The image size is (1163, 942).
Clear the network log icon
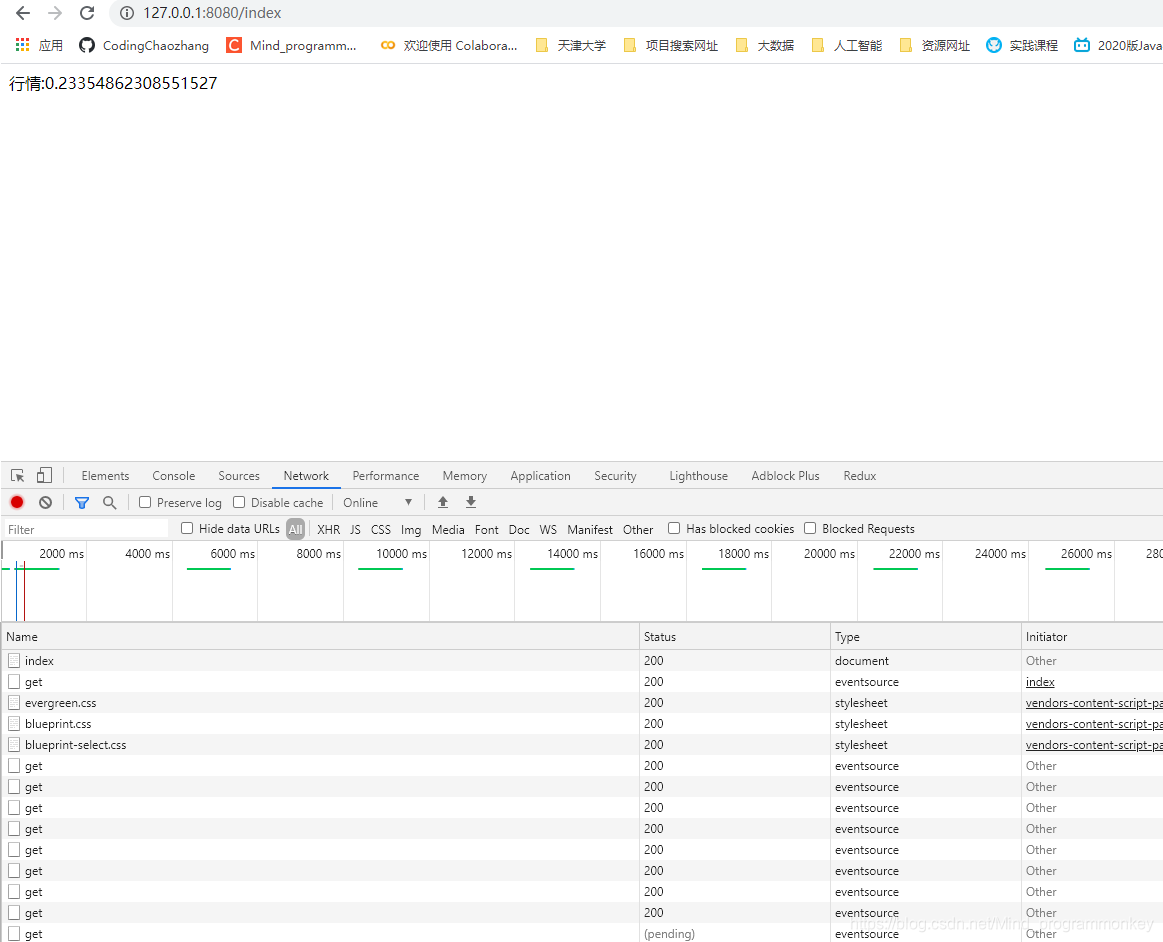[45, 502]
